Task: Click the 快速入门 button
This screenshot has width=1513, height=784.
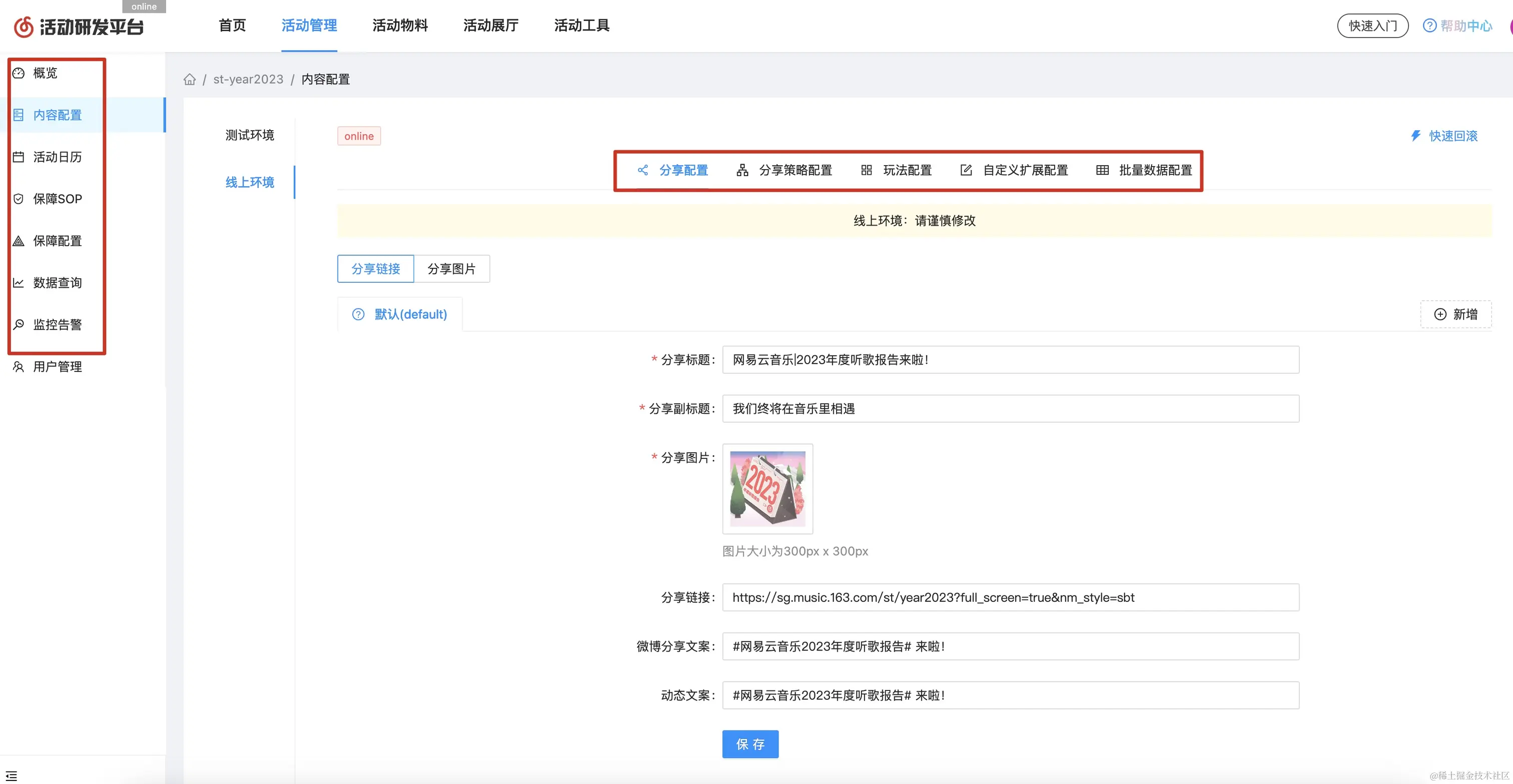Action: point(1372,26)
